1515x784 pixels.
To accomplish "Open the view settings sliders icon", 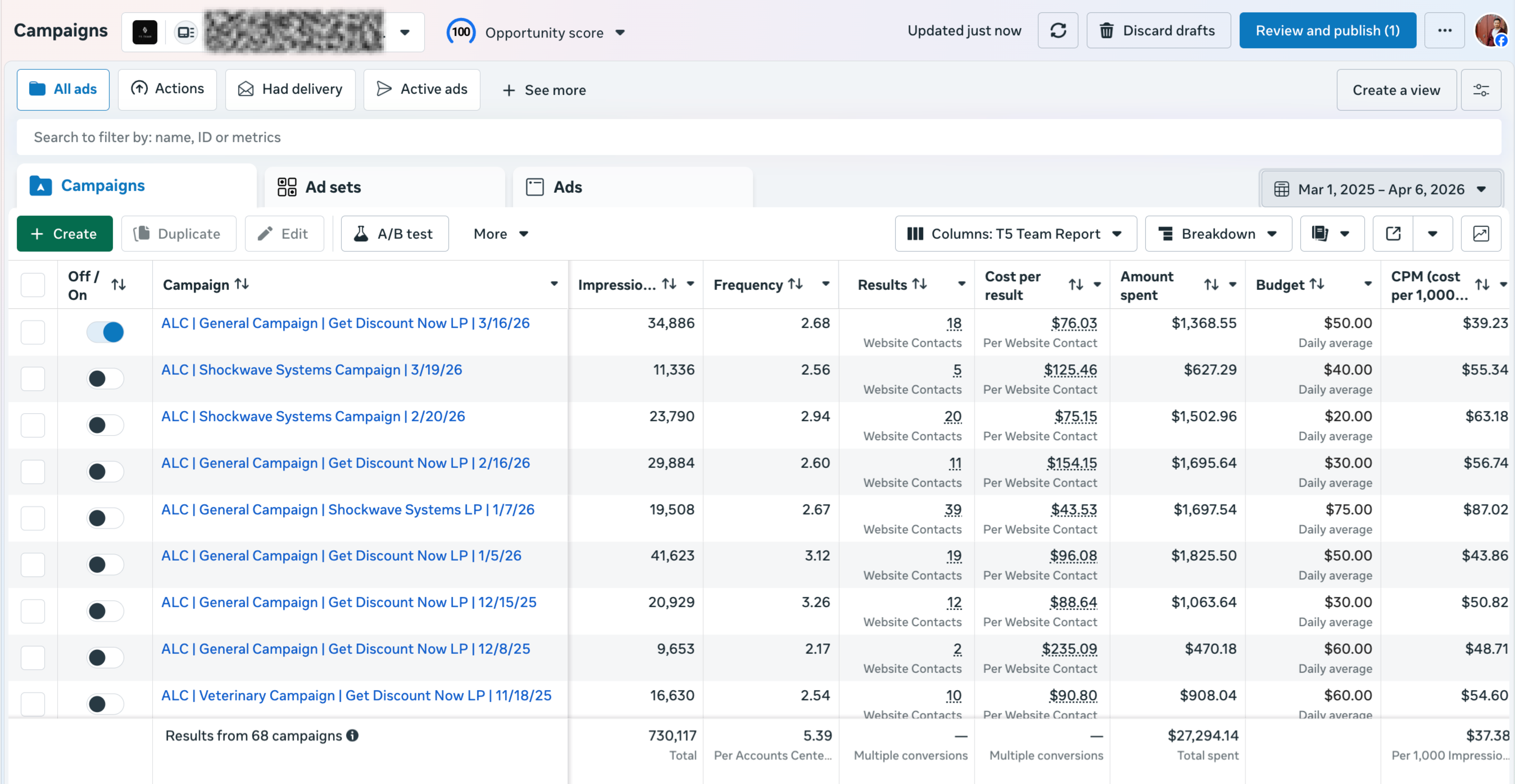I will (1481, 90).
